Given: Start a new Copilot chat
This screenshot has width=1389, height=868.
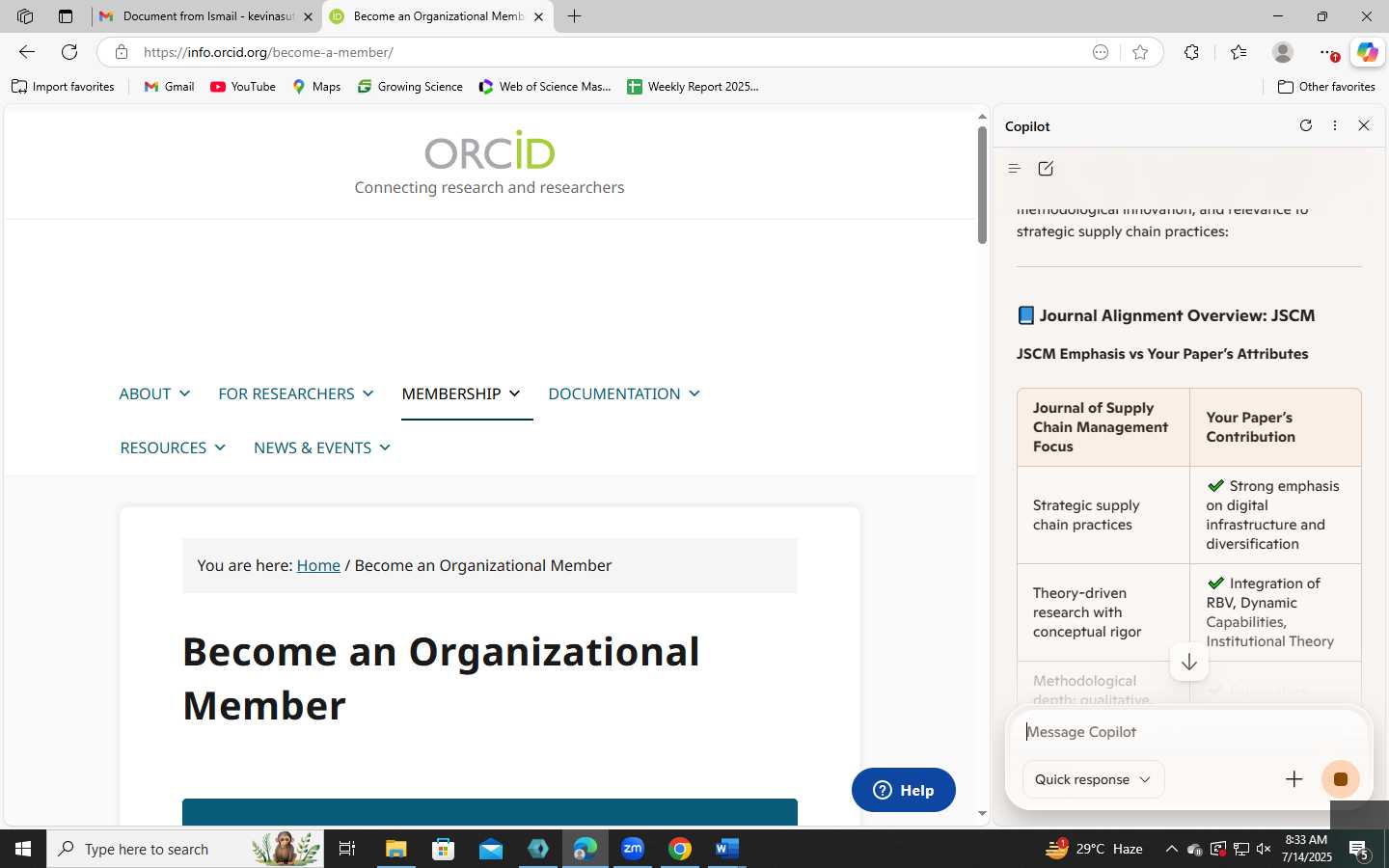Looking at the screenshot, I should click(x=1046, y=169).
